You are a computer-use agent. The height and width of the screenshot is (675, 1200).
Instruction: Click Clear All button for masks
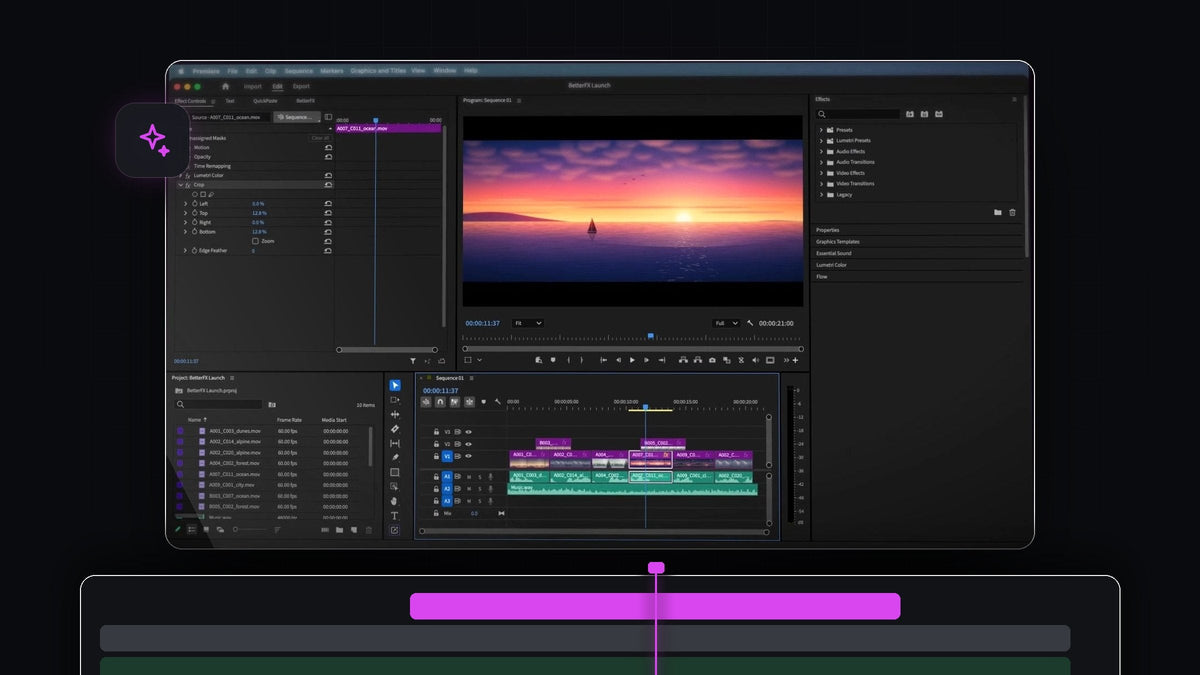pos(320,138)
